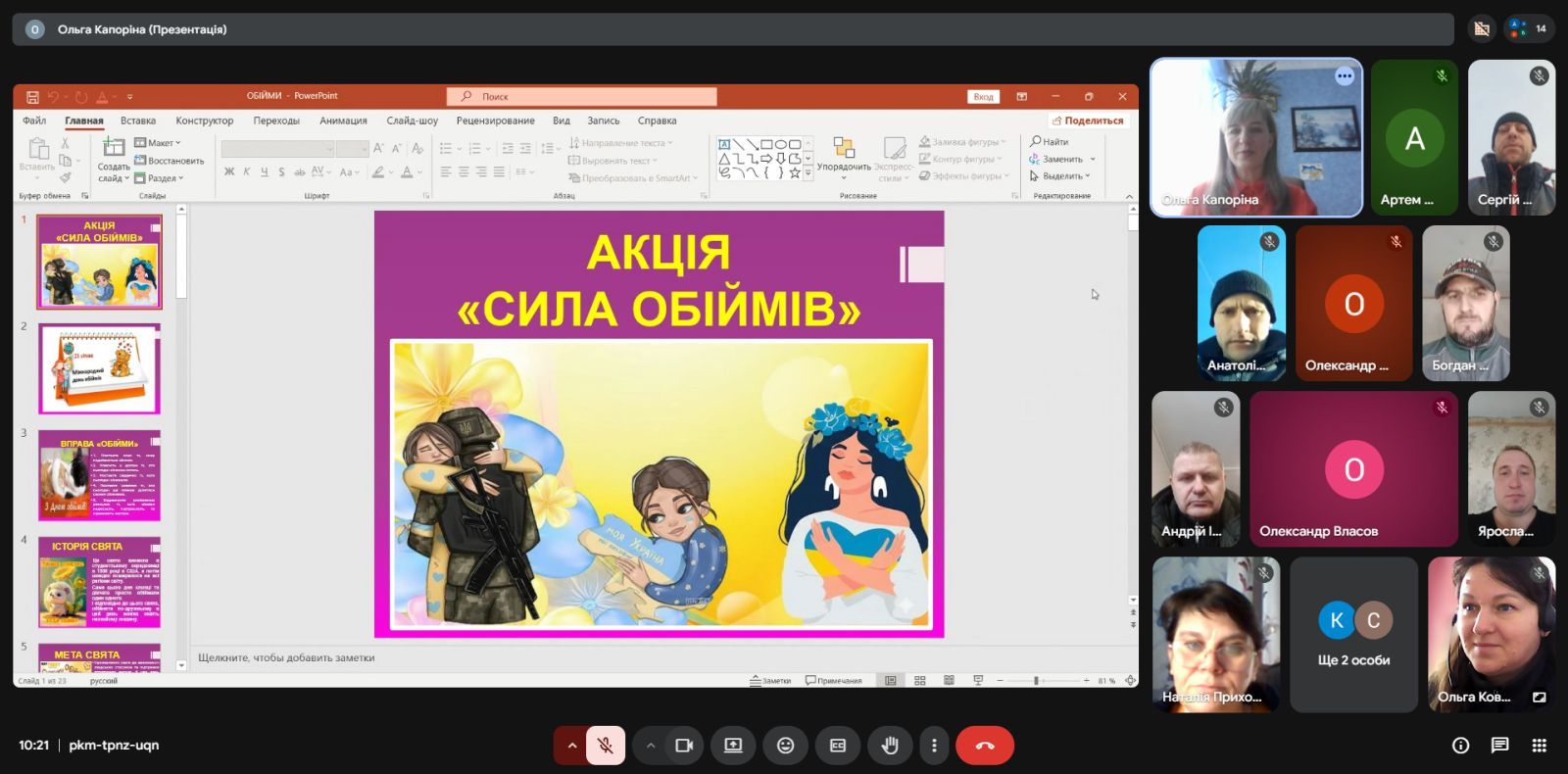This screenshot has width=1568, height=774.
Task: Switch to the Анимация ribbon tab
Action: point(343,121)
